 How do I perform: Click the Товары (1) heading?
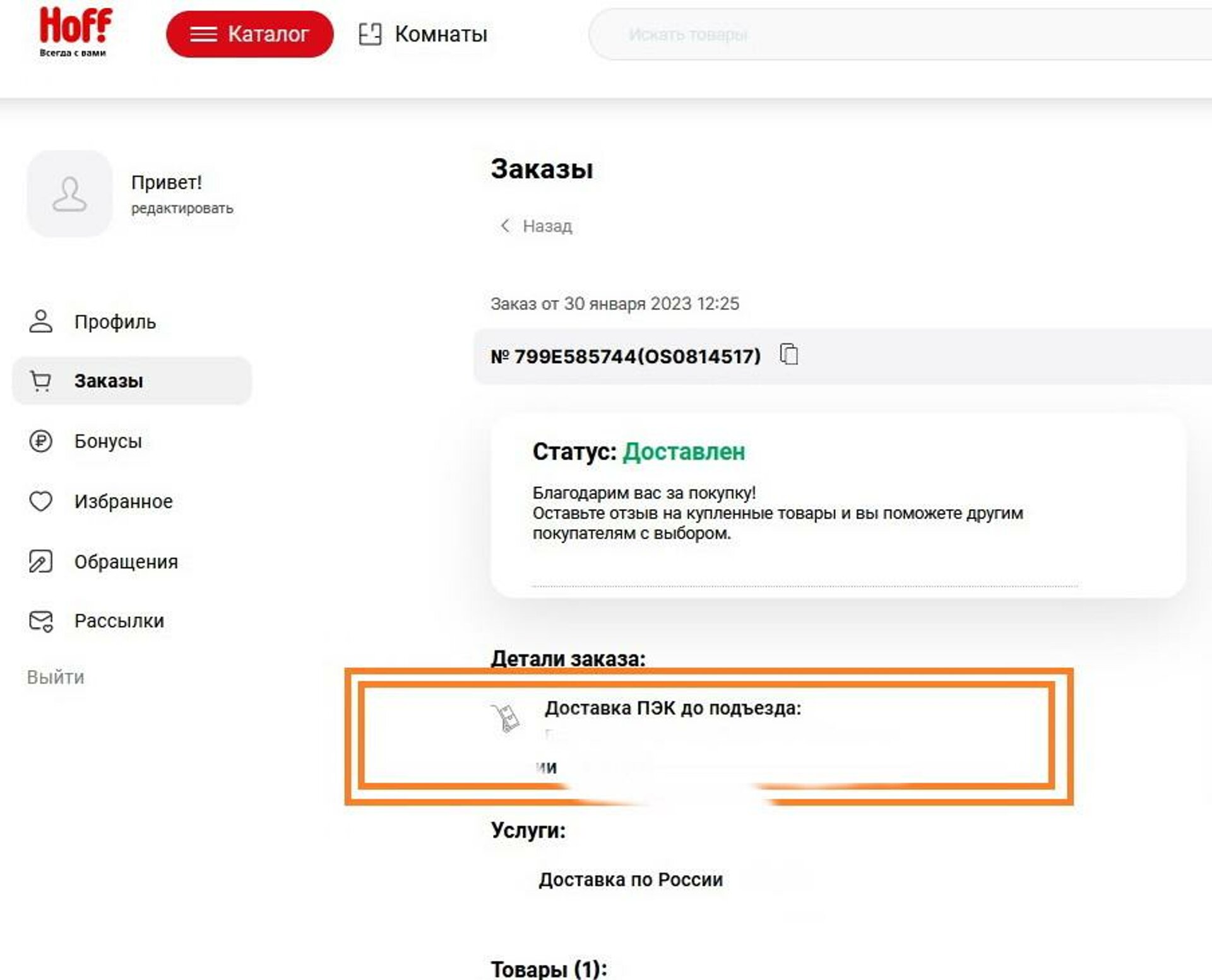549,969
